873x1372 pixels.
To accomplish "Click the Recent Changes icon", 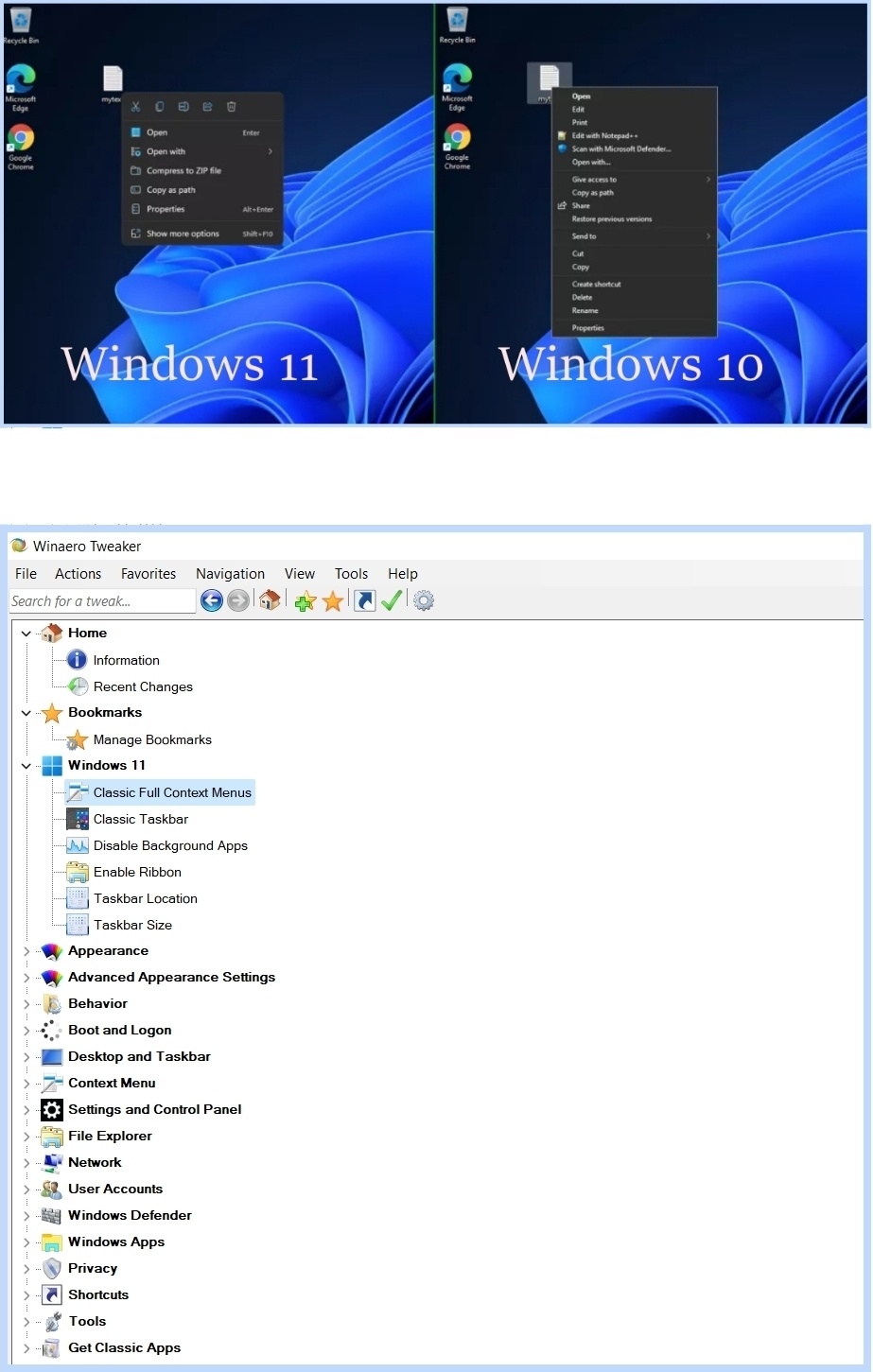I will click(x=77, y=686).
